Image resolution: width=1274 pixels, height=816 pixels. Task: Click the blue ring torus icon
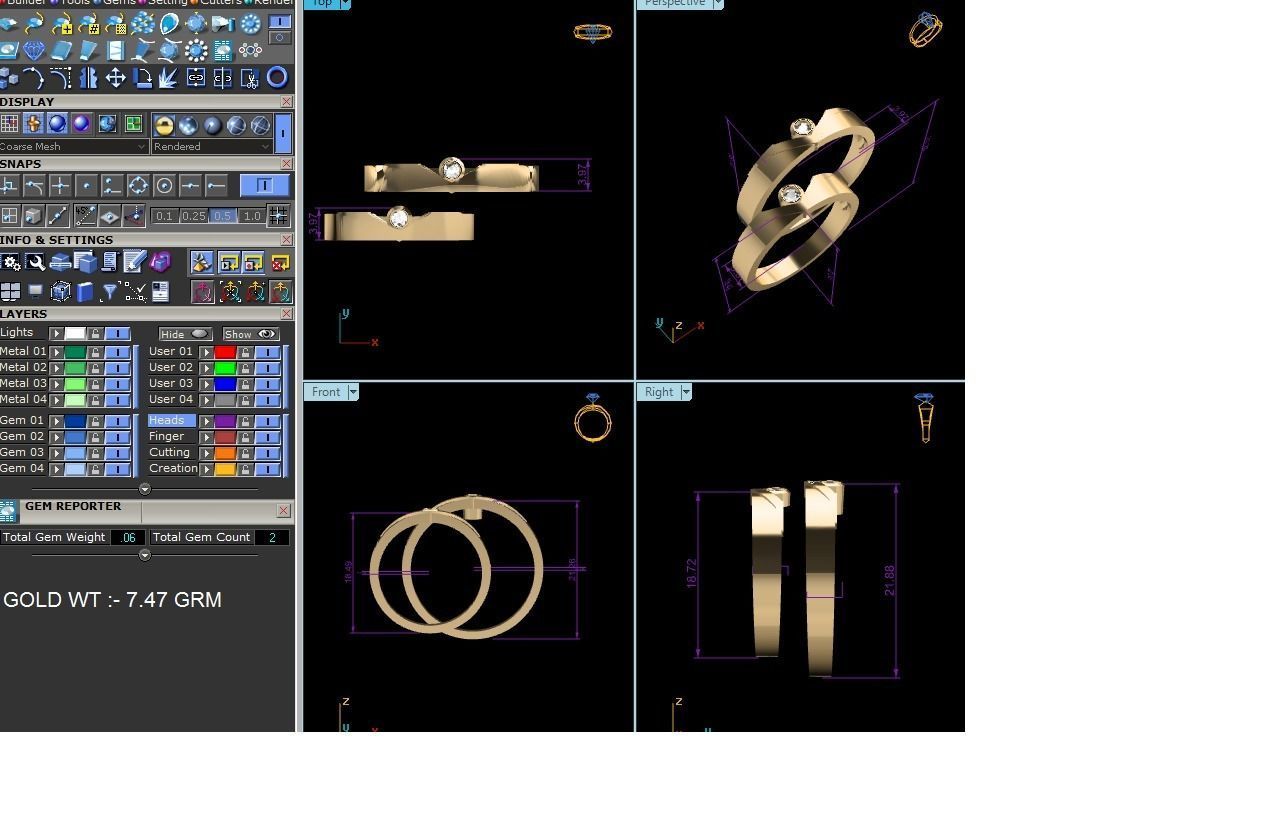[x=277, y=77]
